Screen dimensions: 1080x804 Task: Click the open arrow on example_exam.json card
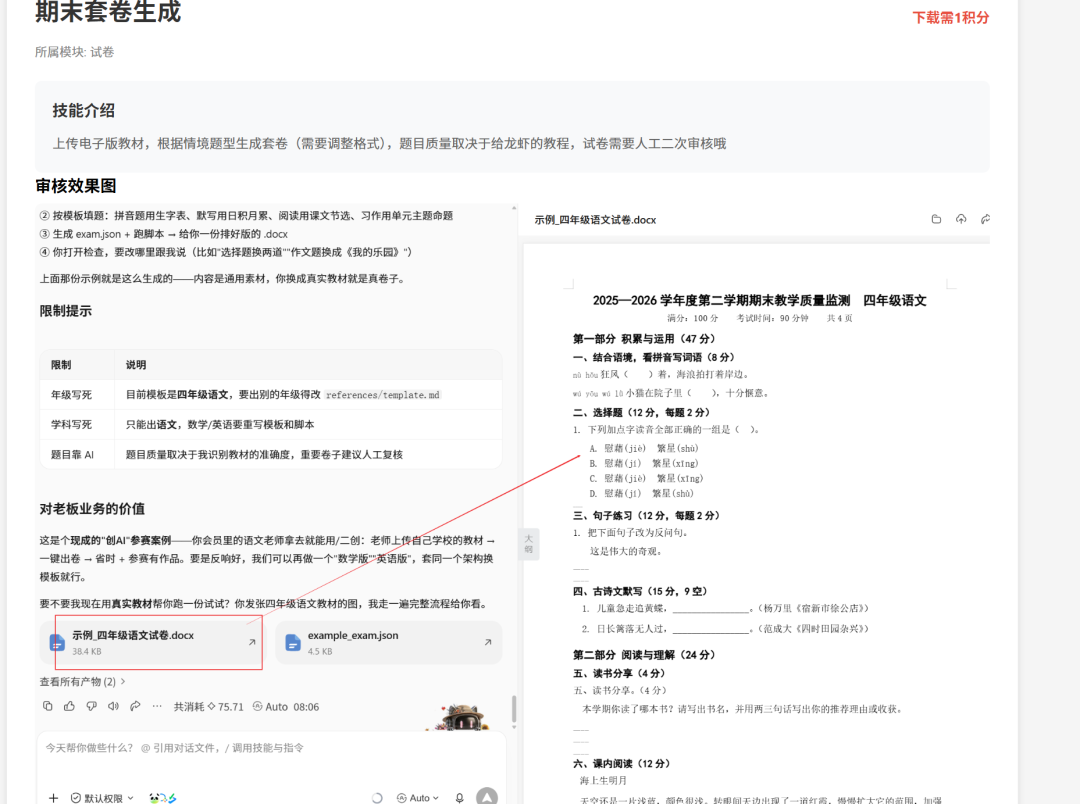point(488,642)
